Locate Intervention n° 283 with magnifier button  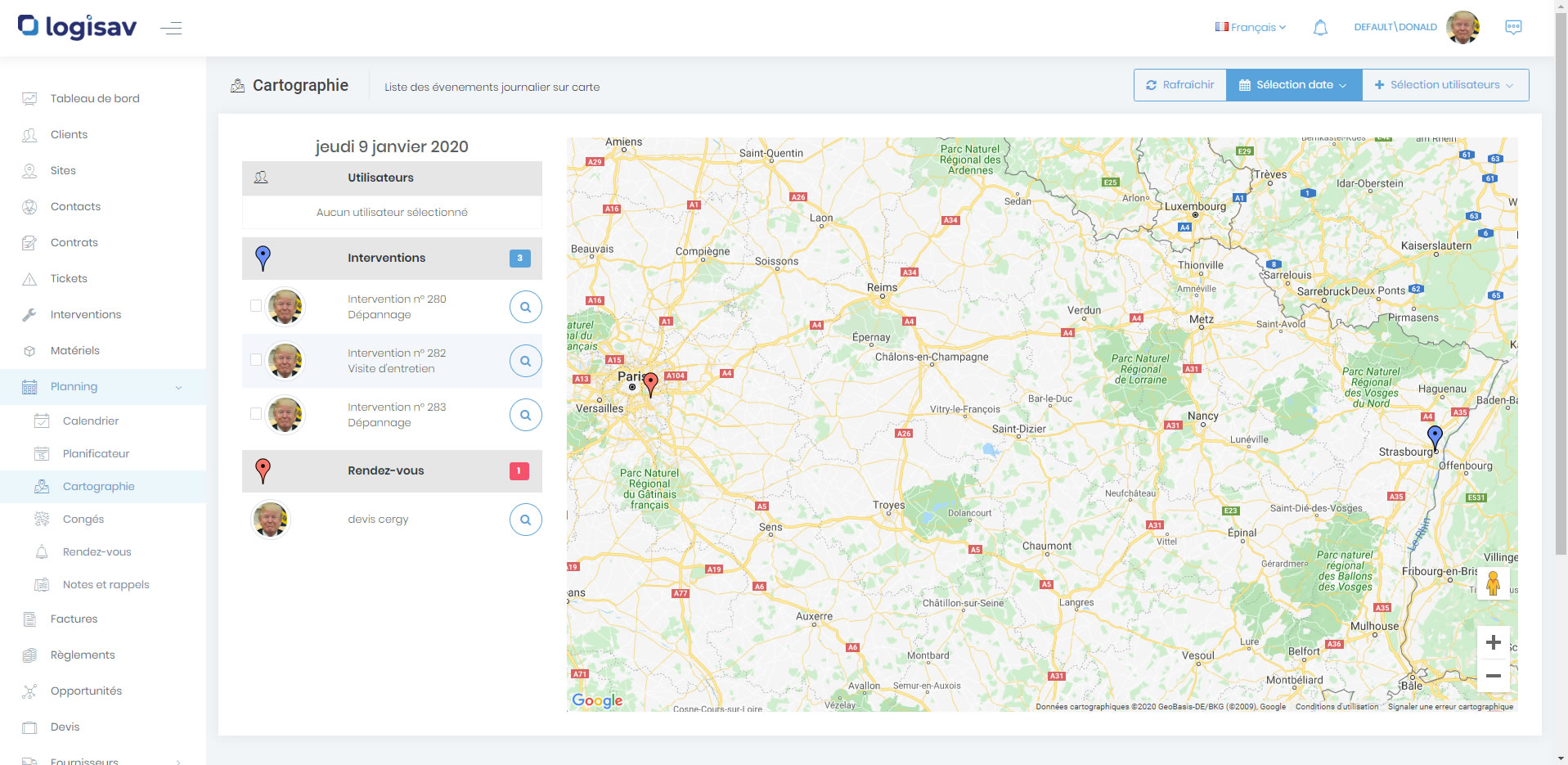pos(526,415)
